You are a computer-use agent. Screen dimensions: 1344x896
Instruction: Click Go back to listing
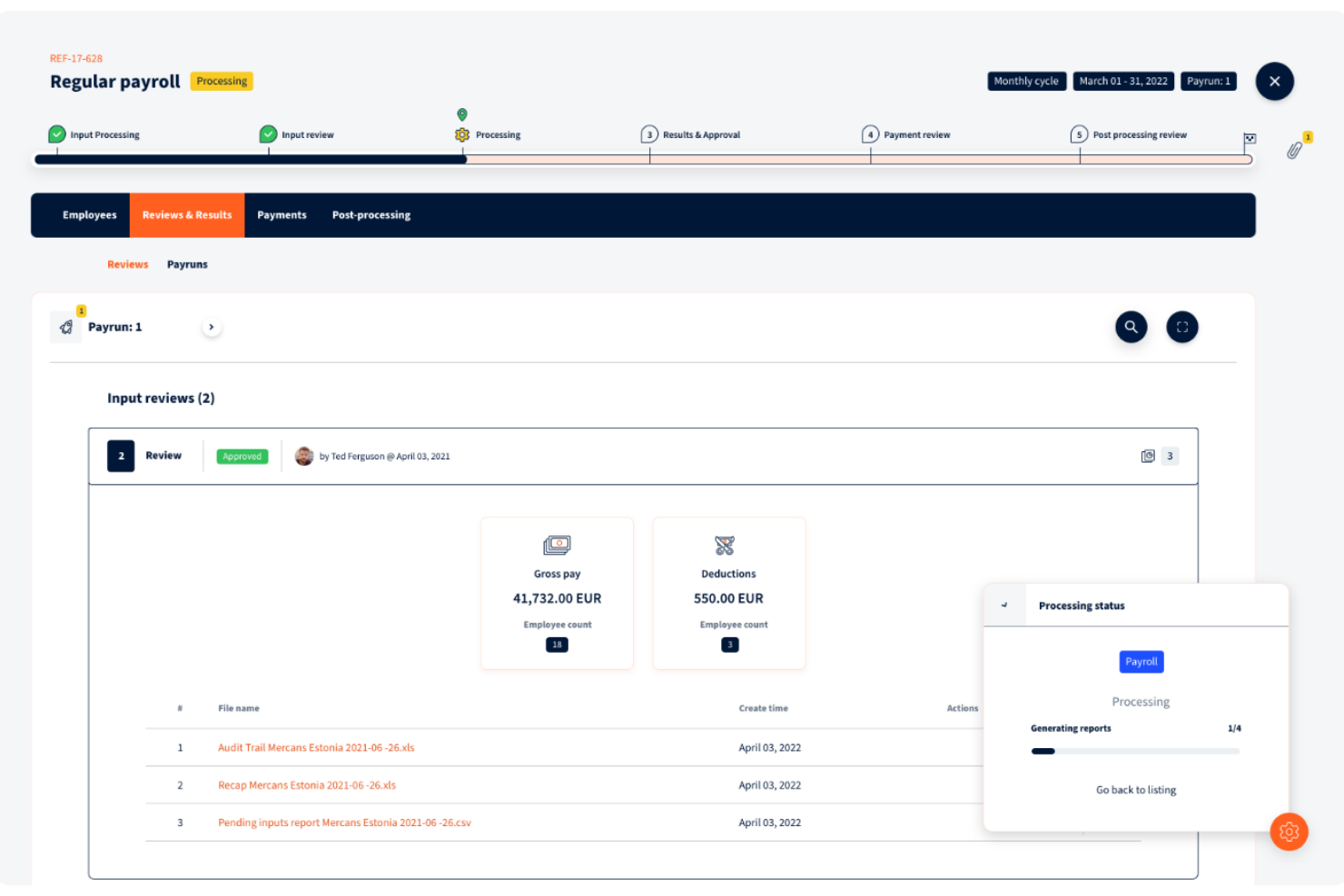click(1135, 790)
